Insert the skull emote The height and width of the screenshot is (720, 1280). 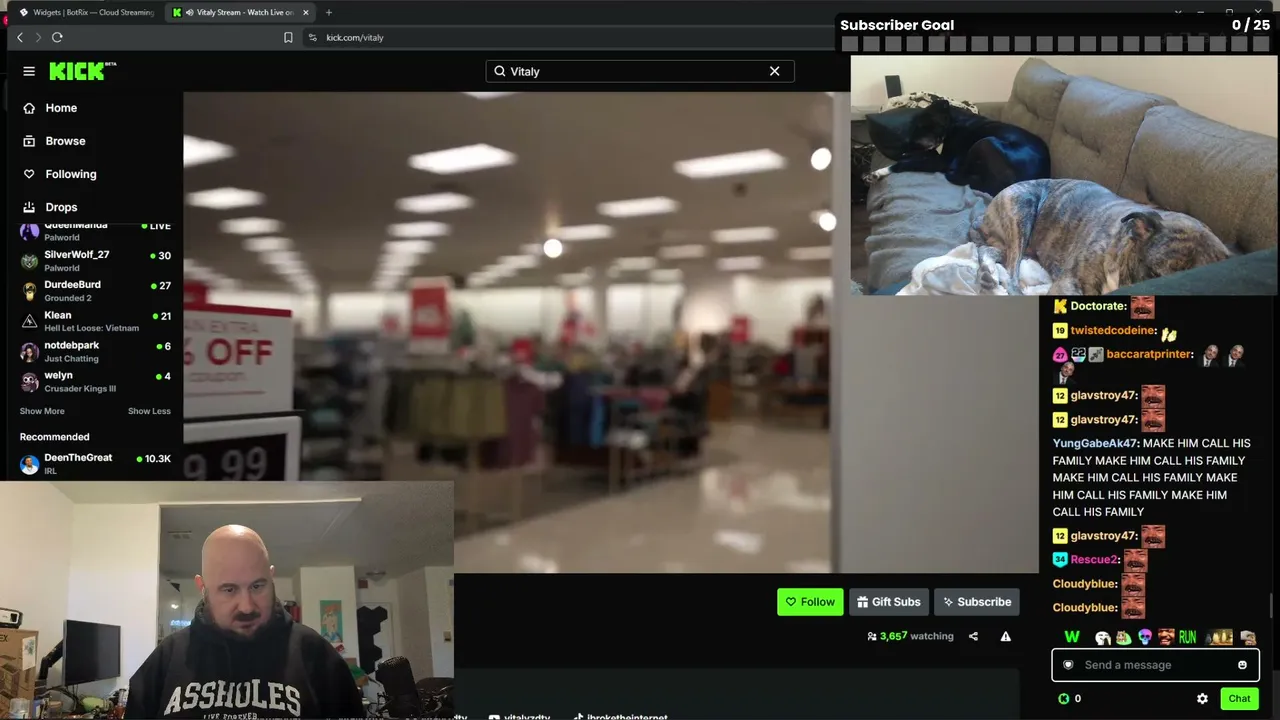click(x=1145, y=637)
